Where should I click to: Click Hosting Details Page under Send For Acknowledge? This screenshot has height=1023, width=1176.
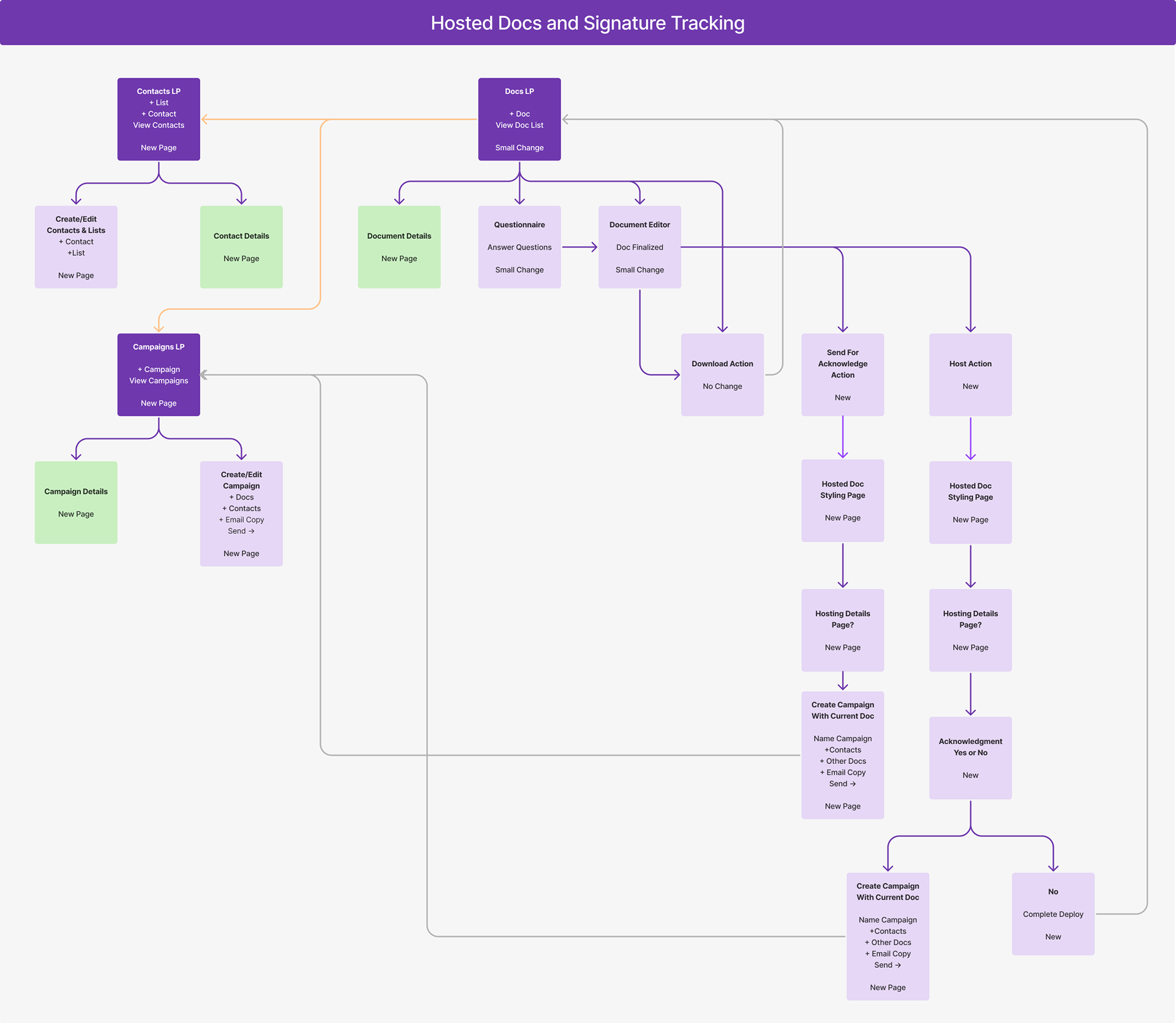[842, 630]
